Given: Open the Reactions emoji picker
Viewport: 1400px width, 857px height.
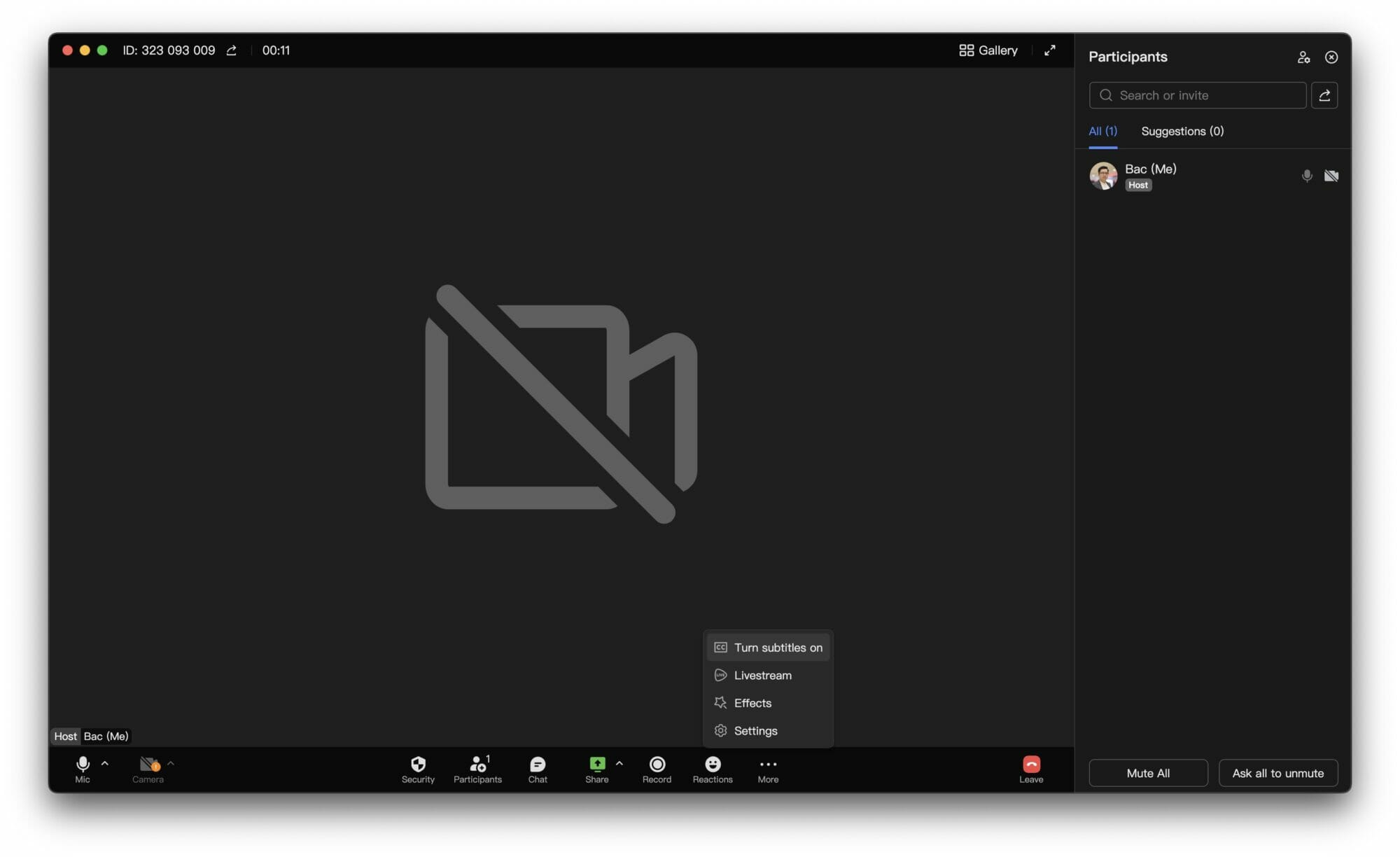Looking at the screenshot, I should click(x=713, y=769).
